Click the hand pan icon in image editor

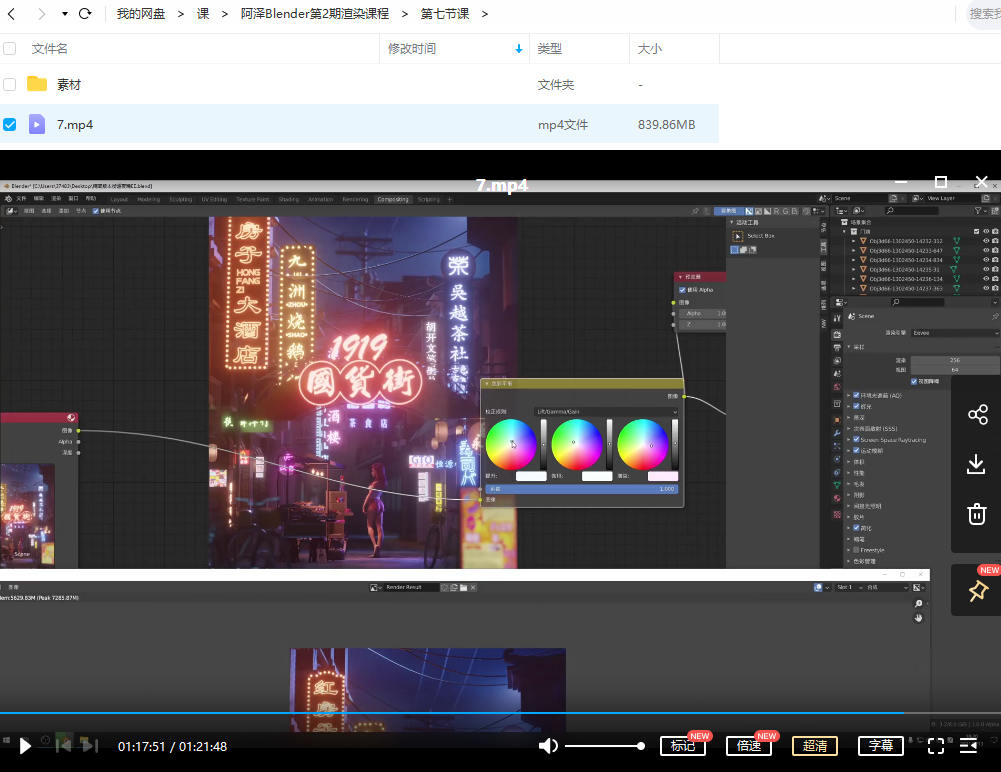919,618
